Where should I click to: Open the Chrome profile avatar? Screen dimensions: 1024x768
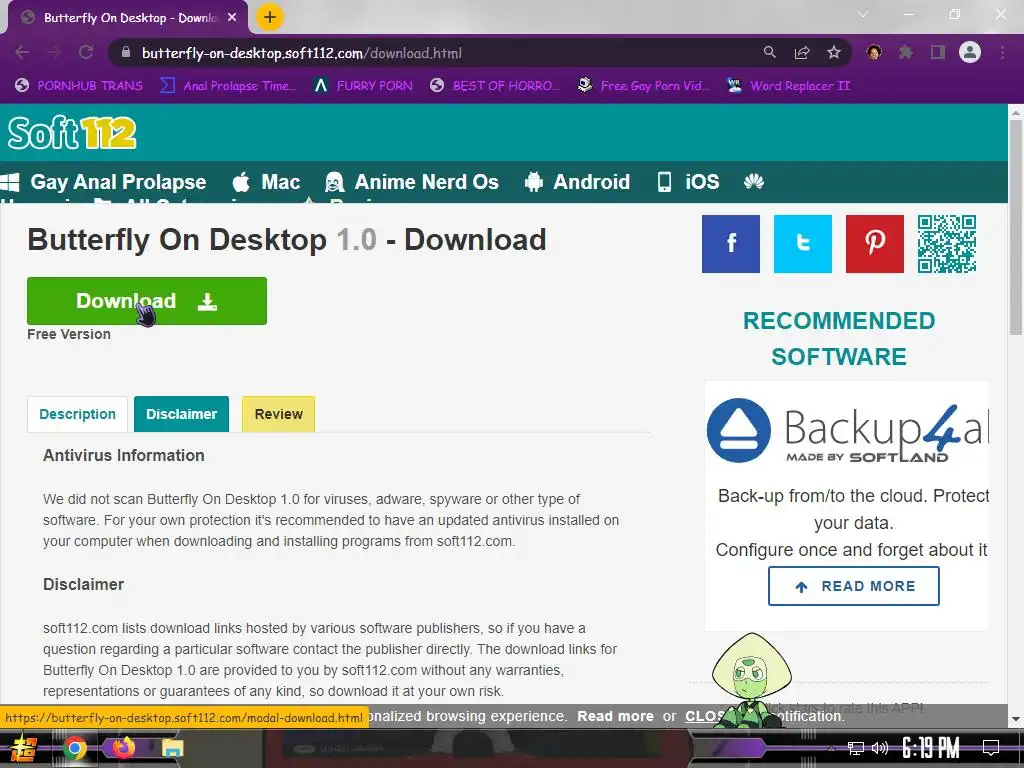pos(970,52)
